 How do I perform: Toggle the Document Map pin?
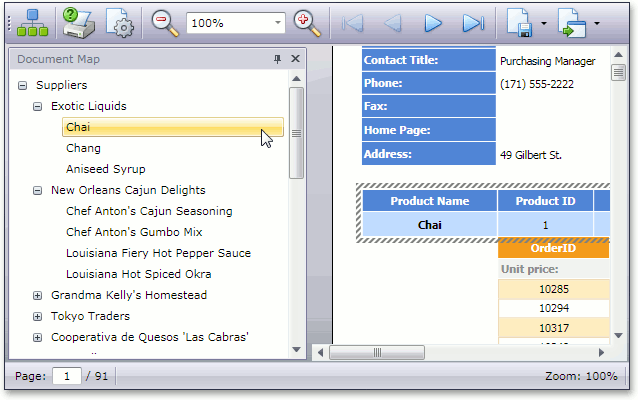click(278, 59)
